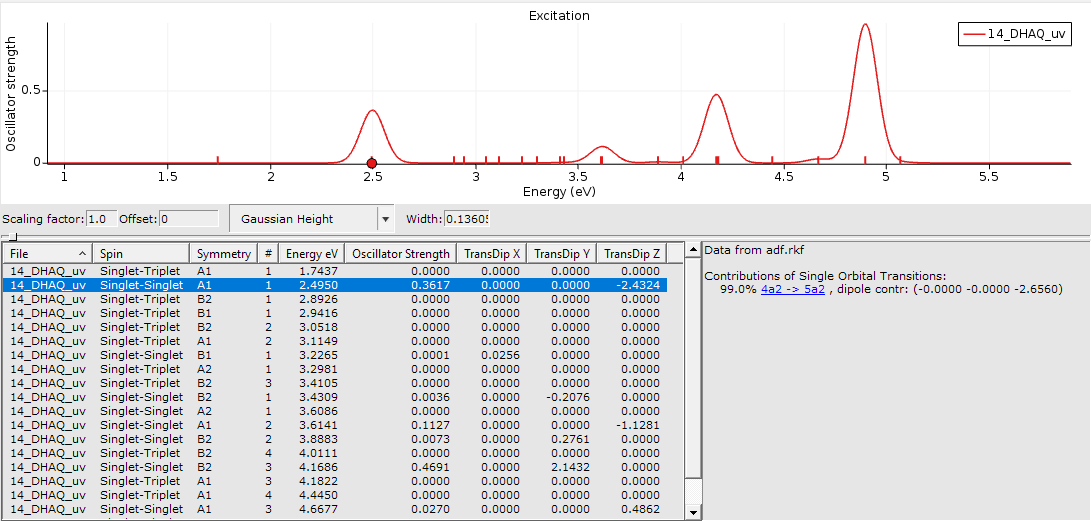Select the red marker at 2.5 eV
This screenshot has width=1091, height=521.
(372, 163)
